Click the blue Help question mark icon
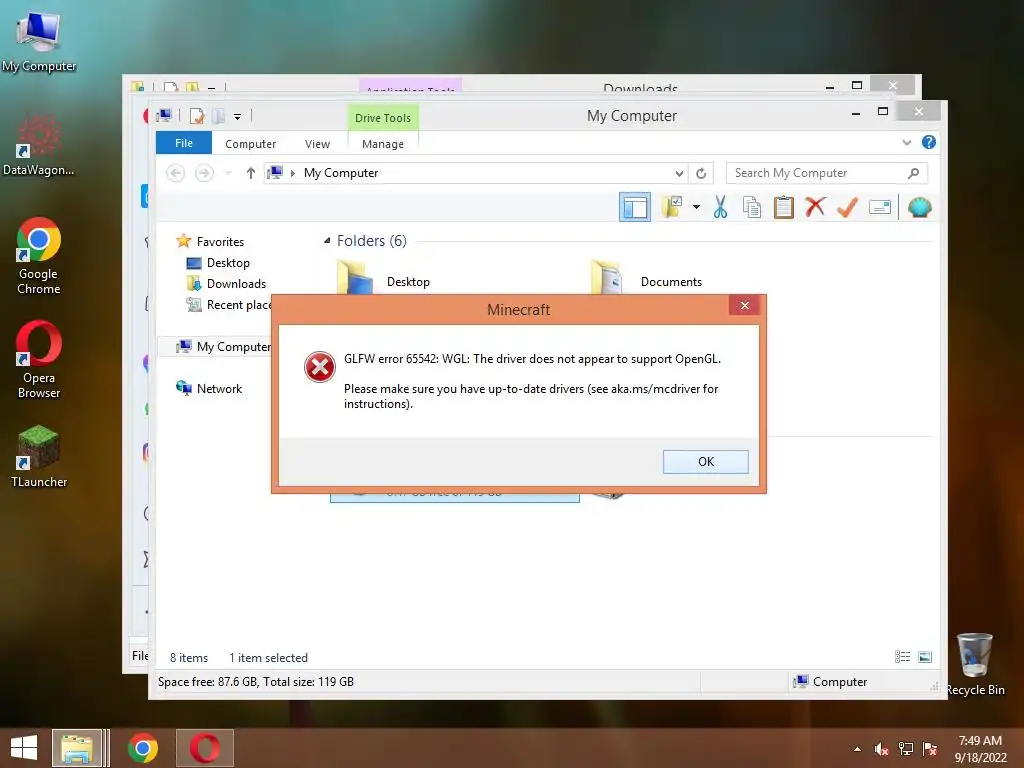Screen dimensions: 1024x768 tap(929, 142)
